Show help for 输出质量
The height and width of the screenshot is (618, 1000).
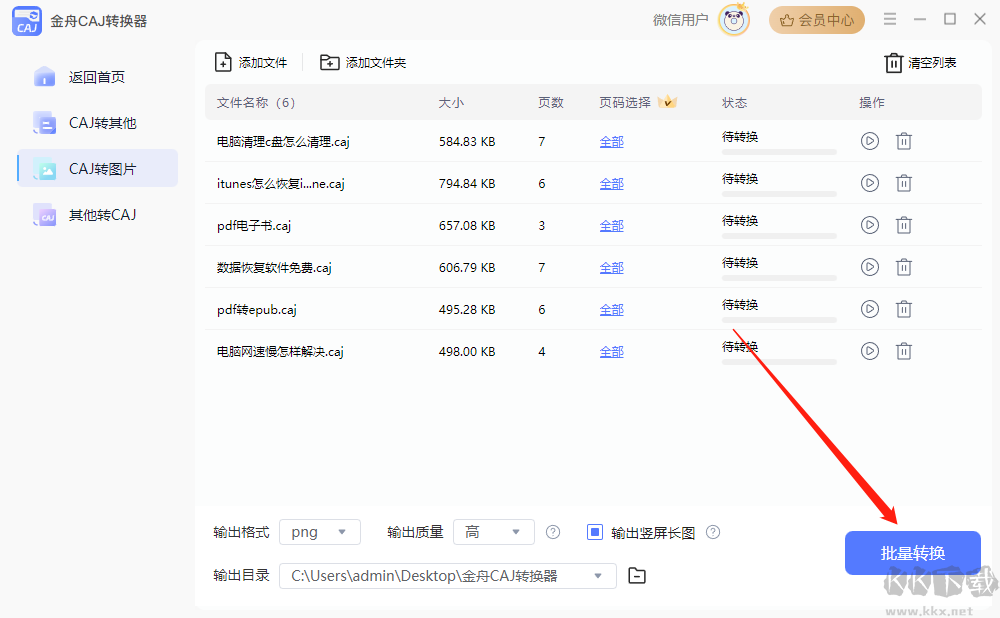(x=553, y=532)
